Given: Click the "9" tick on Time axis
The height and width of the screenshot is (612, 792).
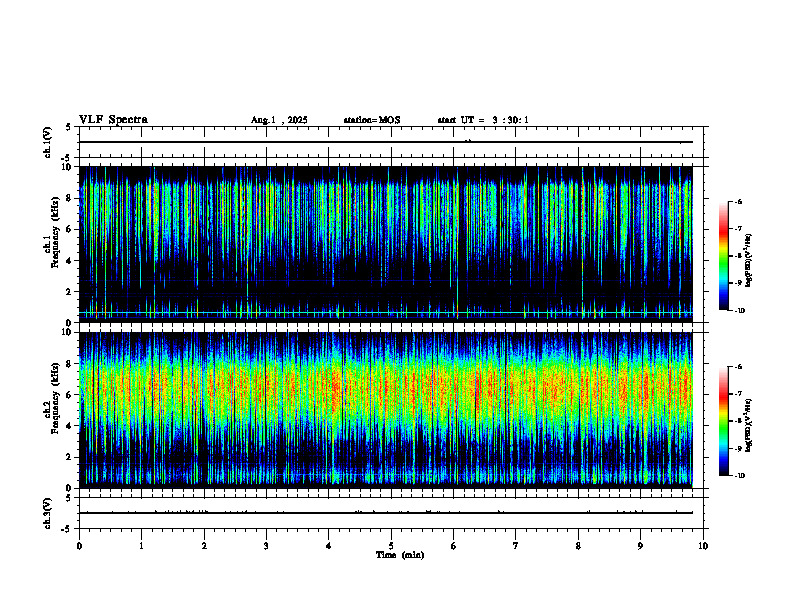Looking at the screenshot, I should tap(640, 546).
